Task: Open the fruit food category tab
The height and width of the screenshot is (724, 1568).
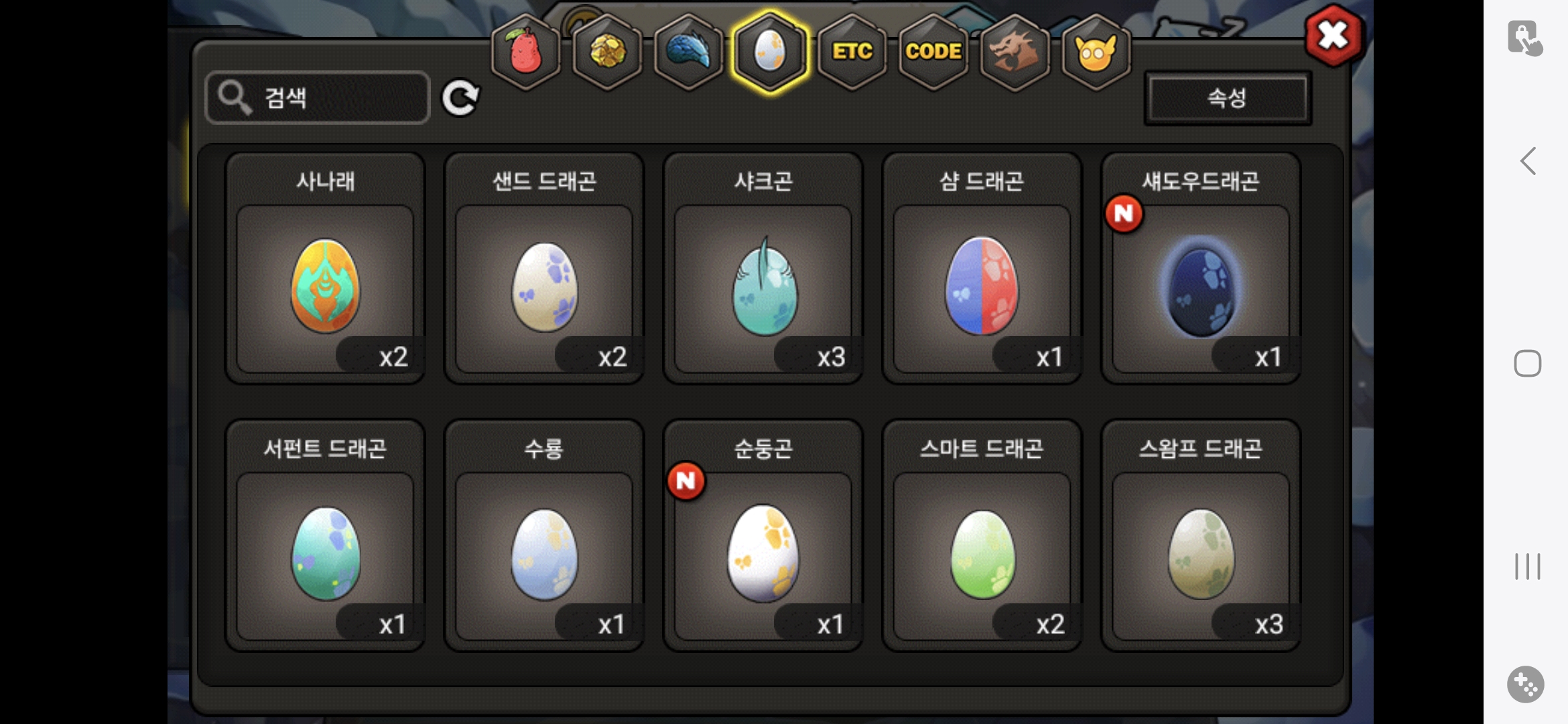Action: 526,52
